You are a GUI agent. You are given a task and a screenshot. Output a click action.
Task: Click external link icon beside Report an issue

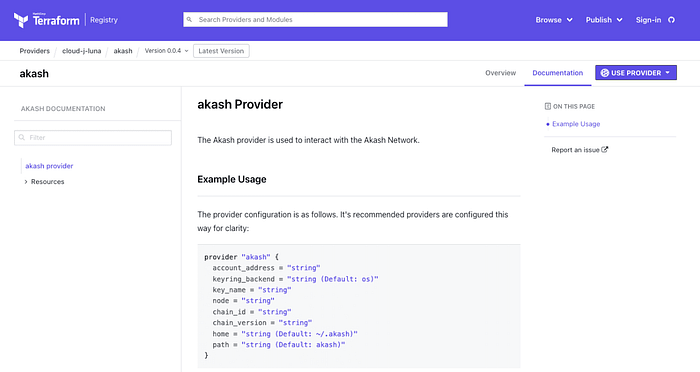[x=604, y=150]
